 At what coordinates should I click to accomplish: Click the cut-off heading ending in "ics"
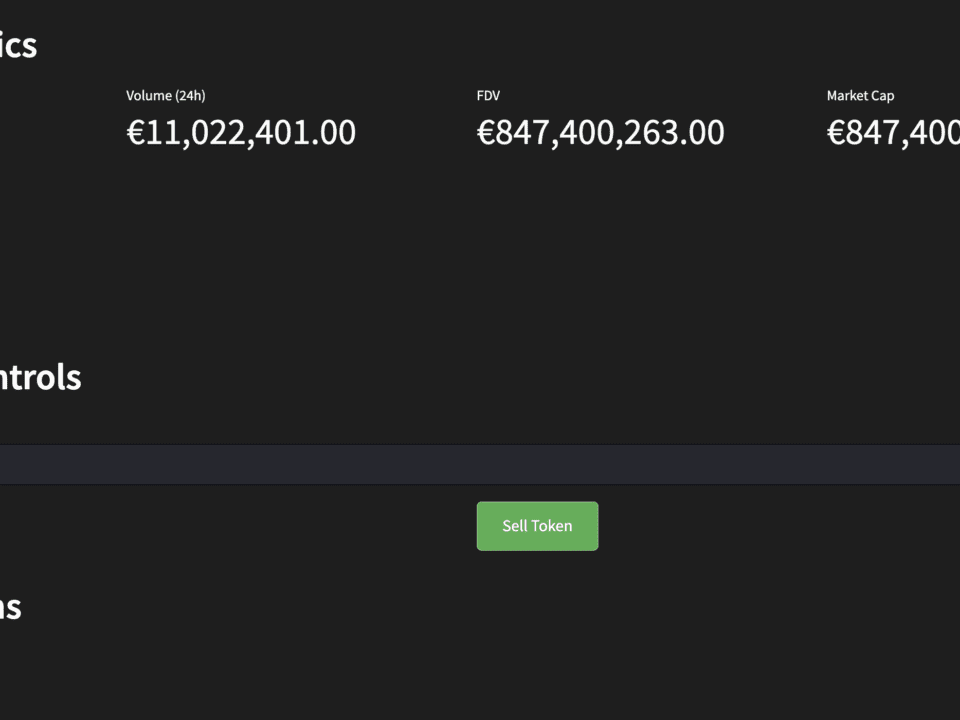point(18,45)
